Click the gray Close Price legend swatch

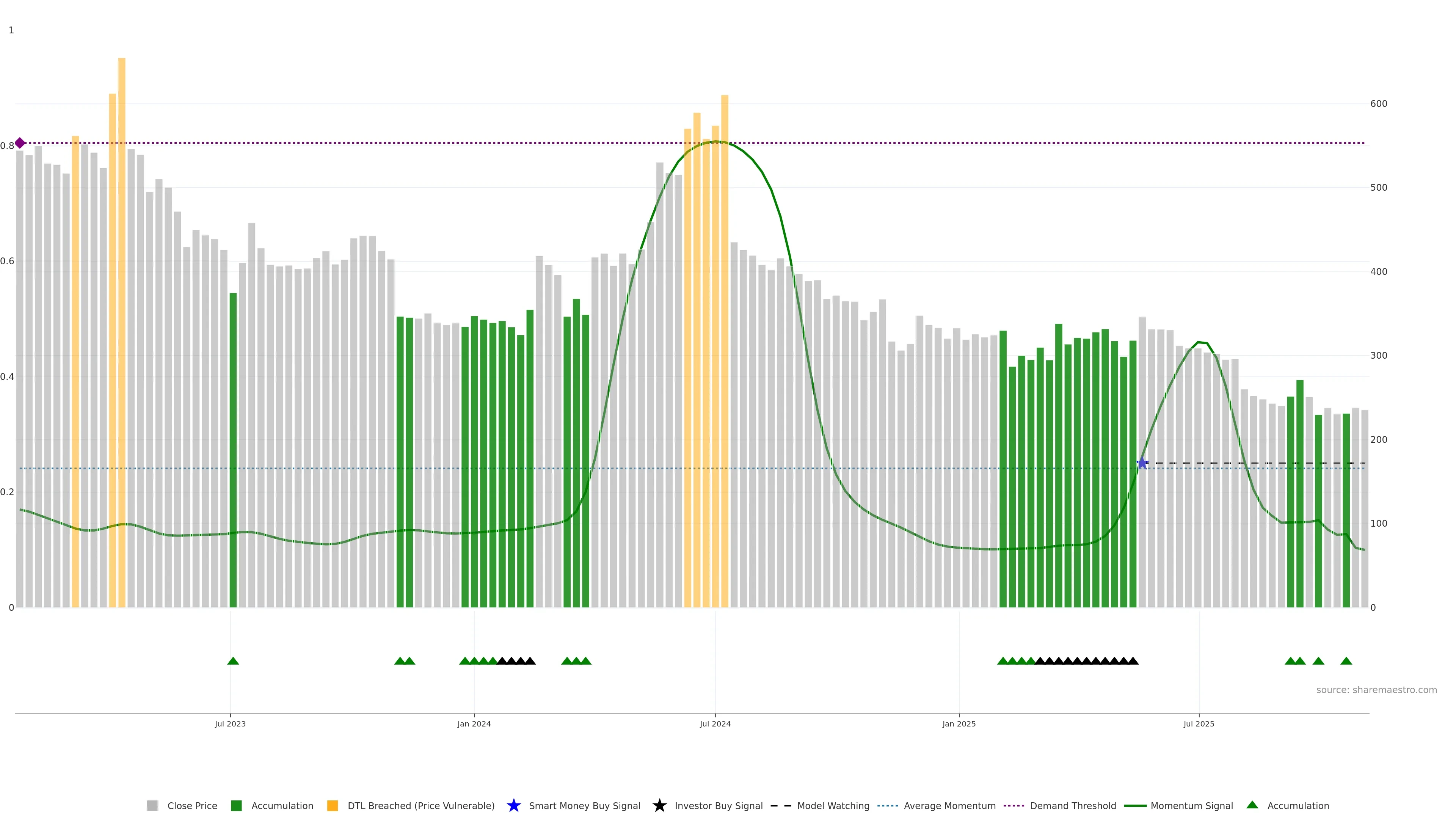[152, 805]
